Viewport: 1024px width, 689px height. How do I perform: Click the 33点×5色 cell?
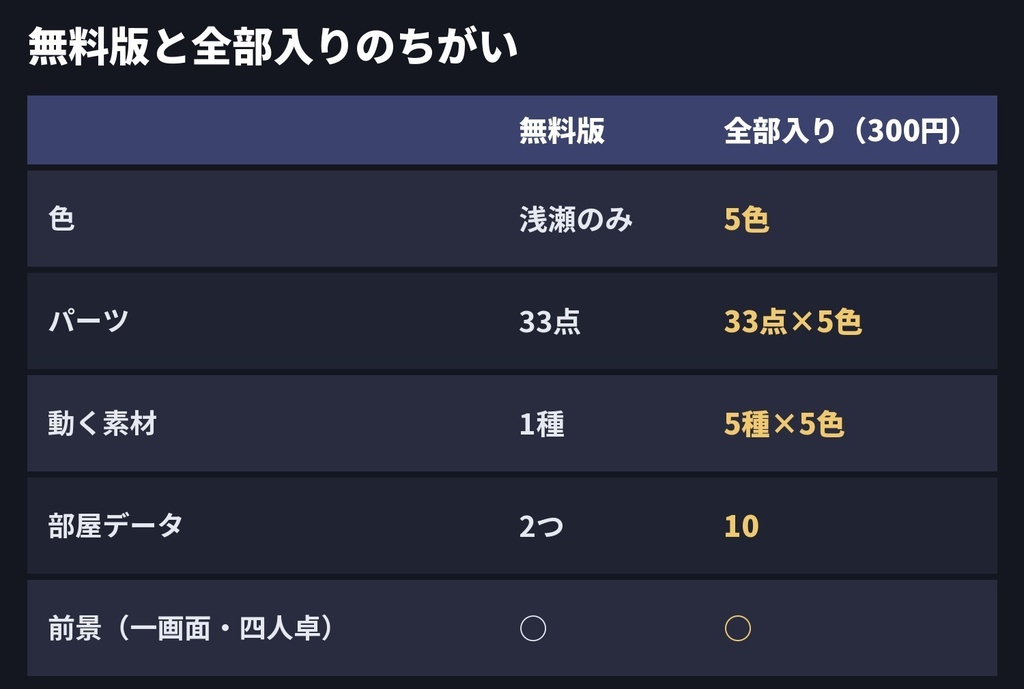tap(793, 321)
